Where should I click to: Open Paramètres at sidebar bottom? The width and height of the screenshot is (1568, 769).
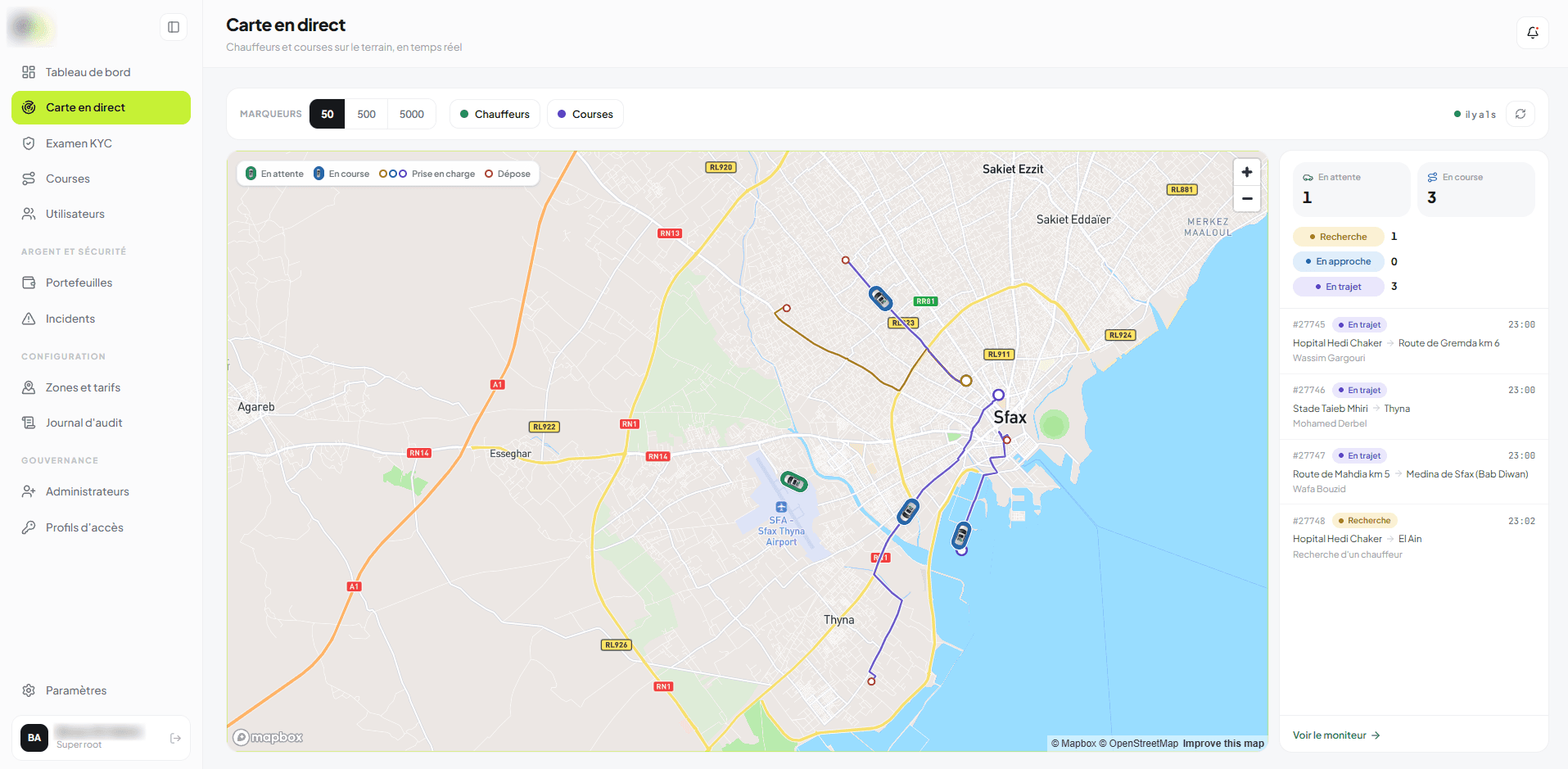coord(101,690)
